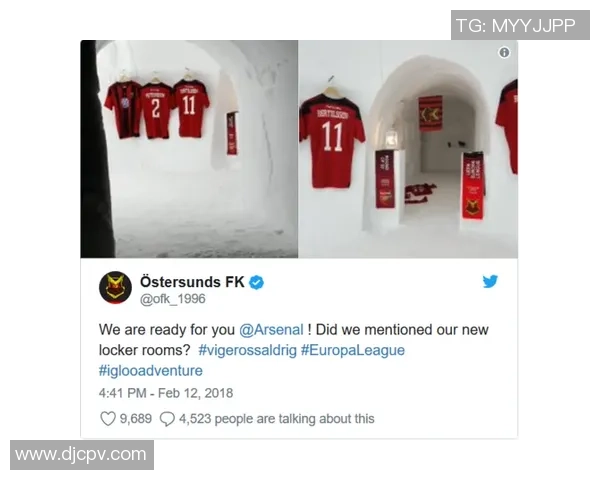Click the heart like icon
600x480 pixels.
(x=108, y=418)
